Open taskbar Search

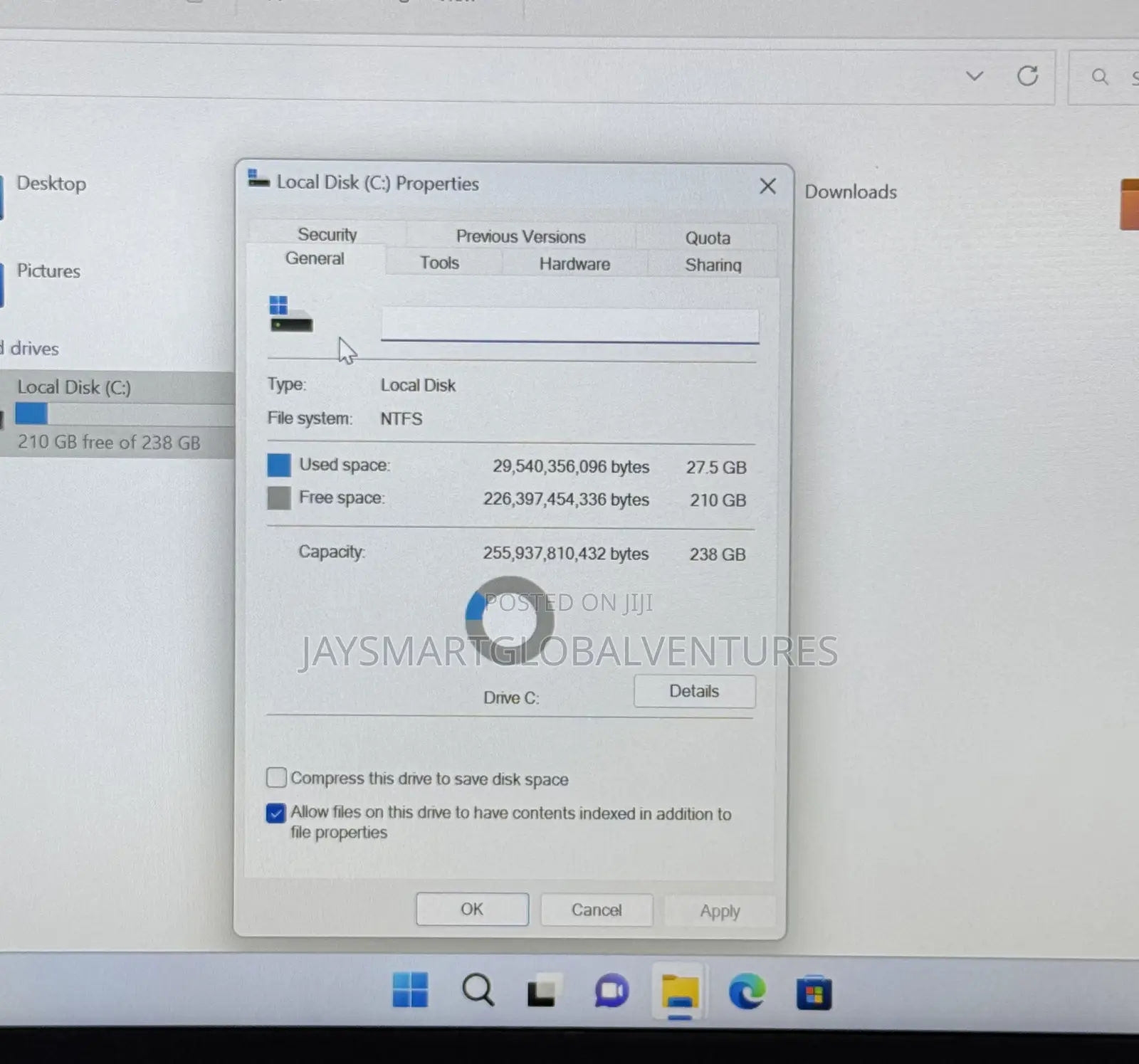[478, 990]
